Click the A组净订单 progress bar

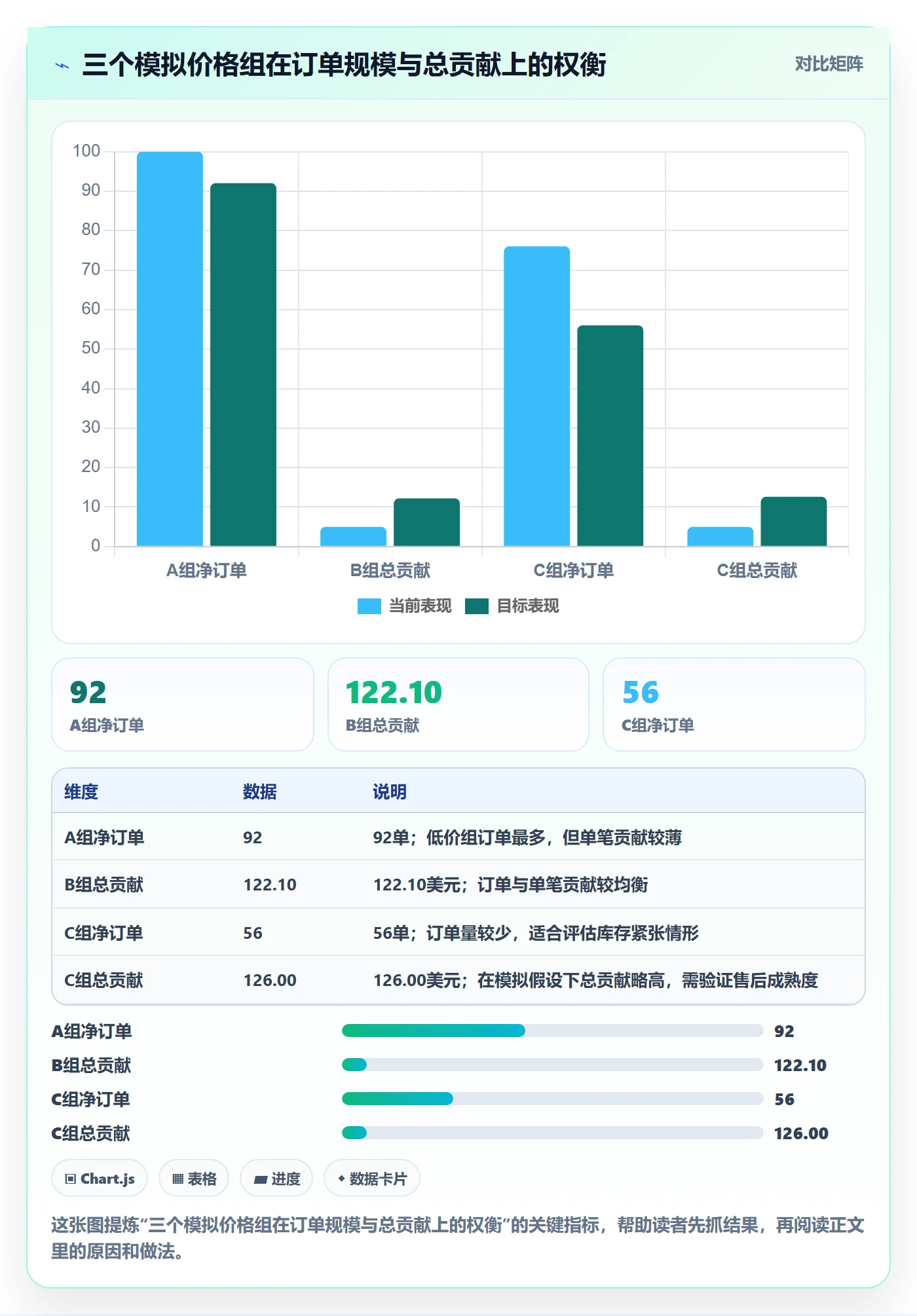(x=552, y=1031)
